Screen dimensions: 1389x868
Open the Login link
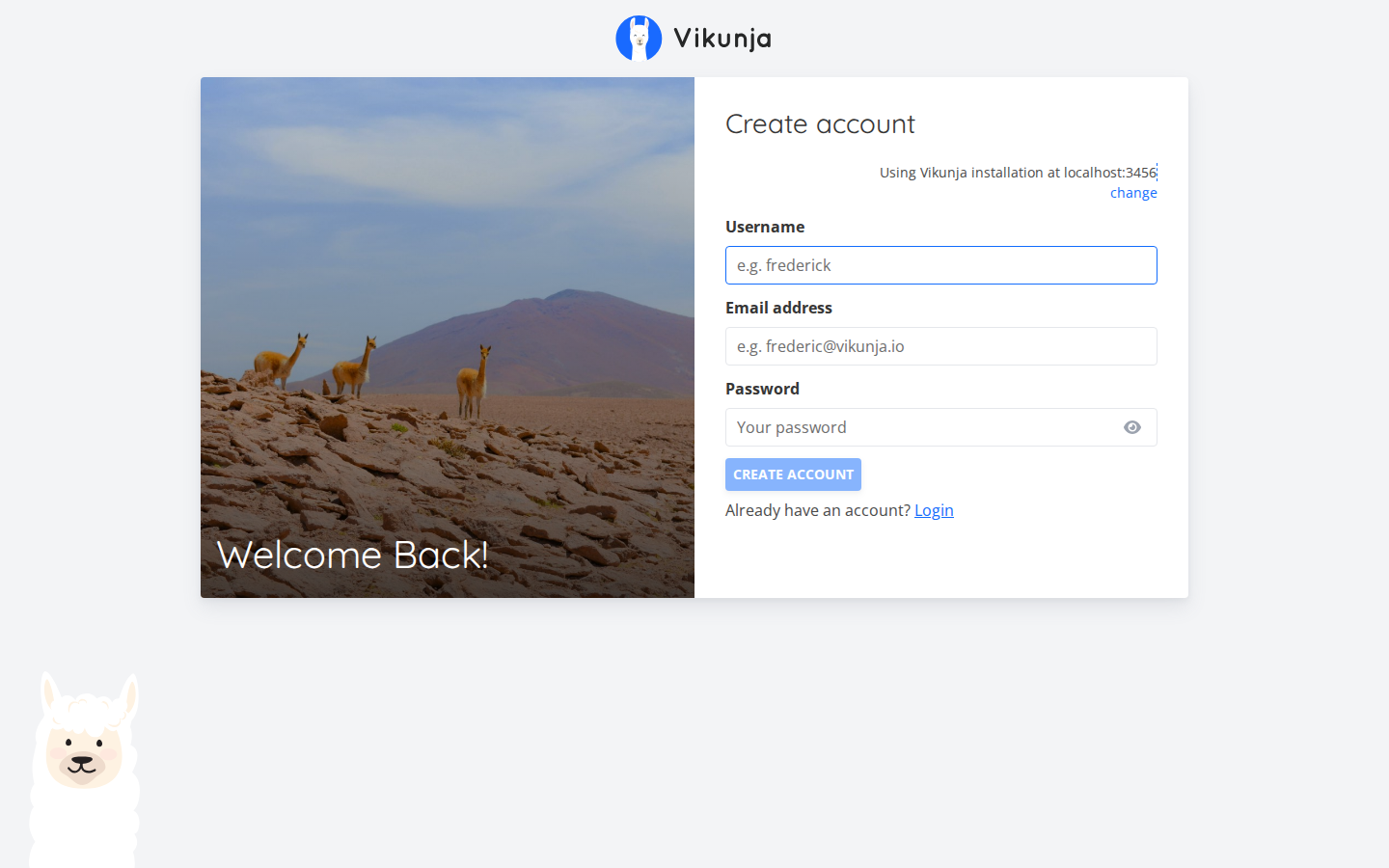click(934, 510)
